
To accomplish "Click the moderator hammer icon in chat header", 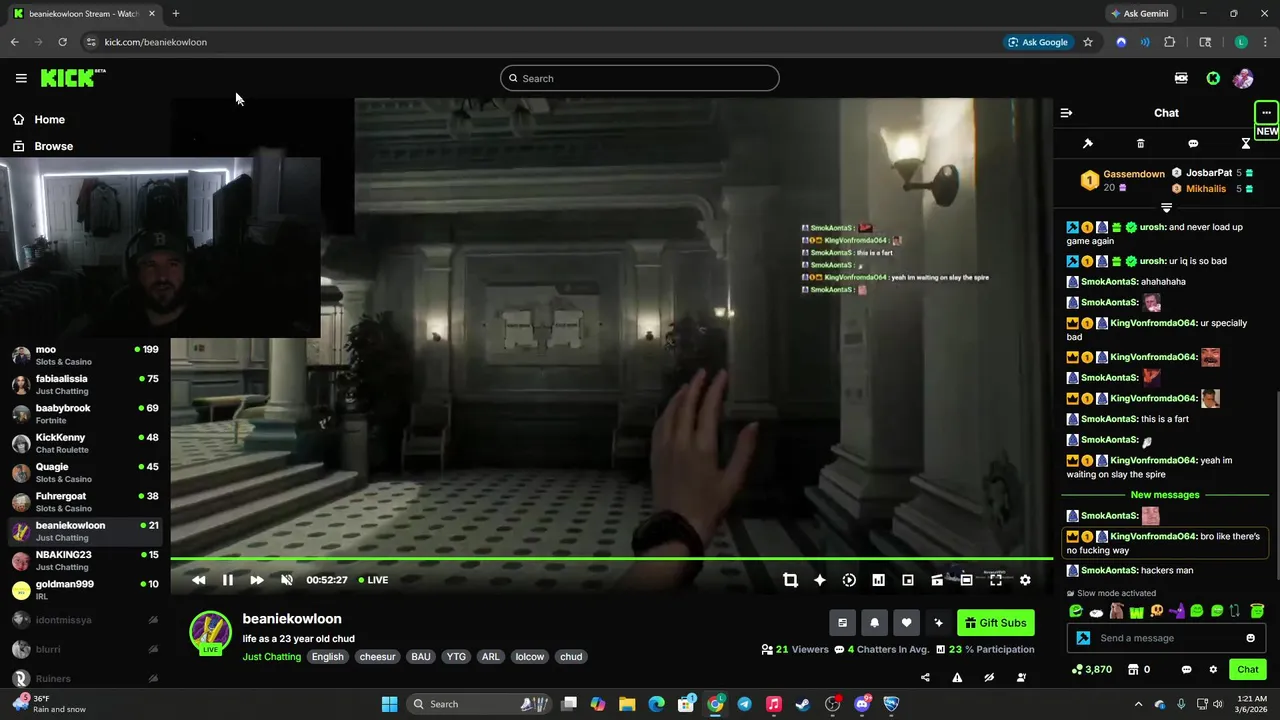I will click(1088, 144).
